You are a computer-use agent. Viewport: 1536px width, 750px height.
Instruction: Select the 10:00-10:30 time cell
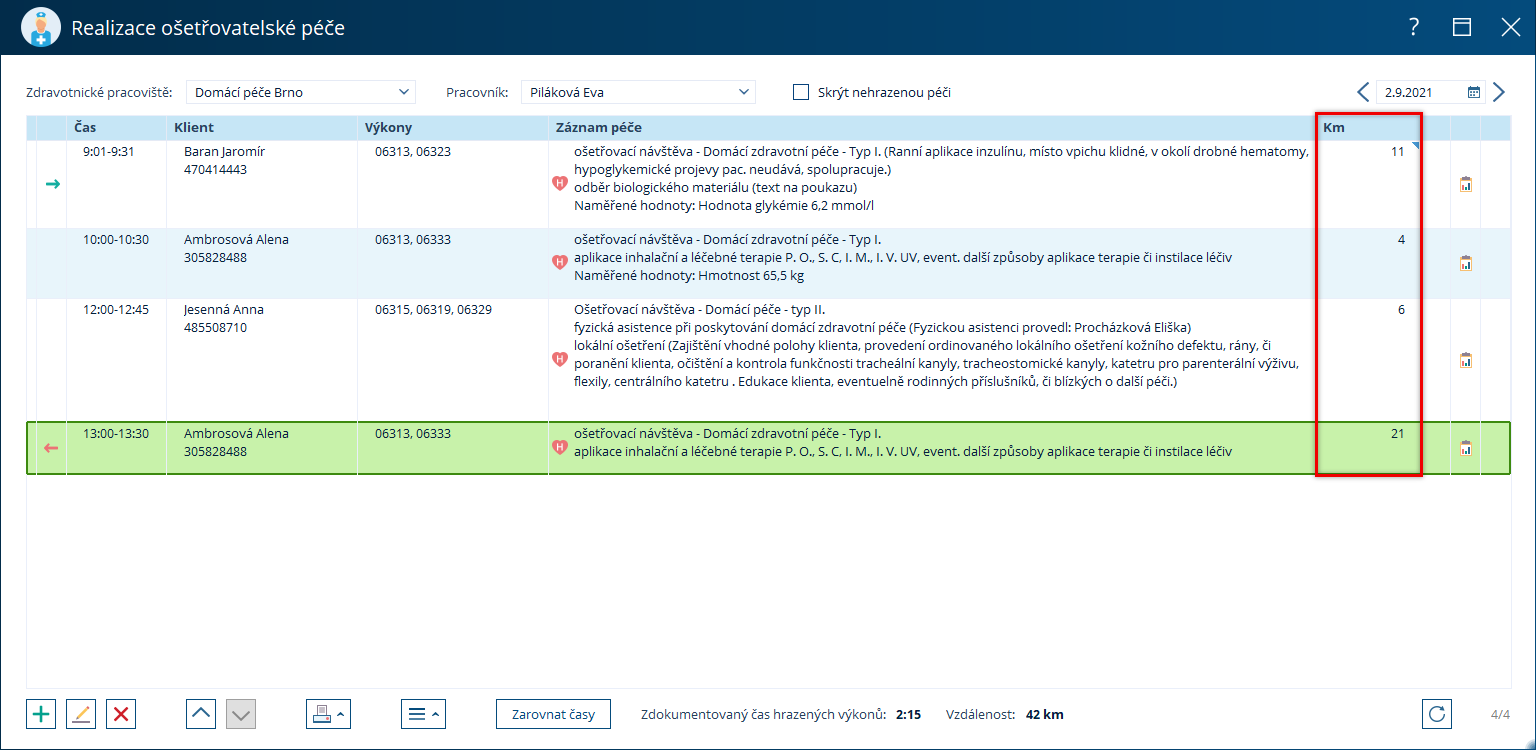tap(116, 240)
